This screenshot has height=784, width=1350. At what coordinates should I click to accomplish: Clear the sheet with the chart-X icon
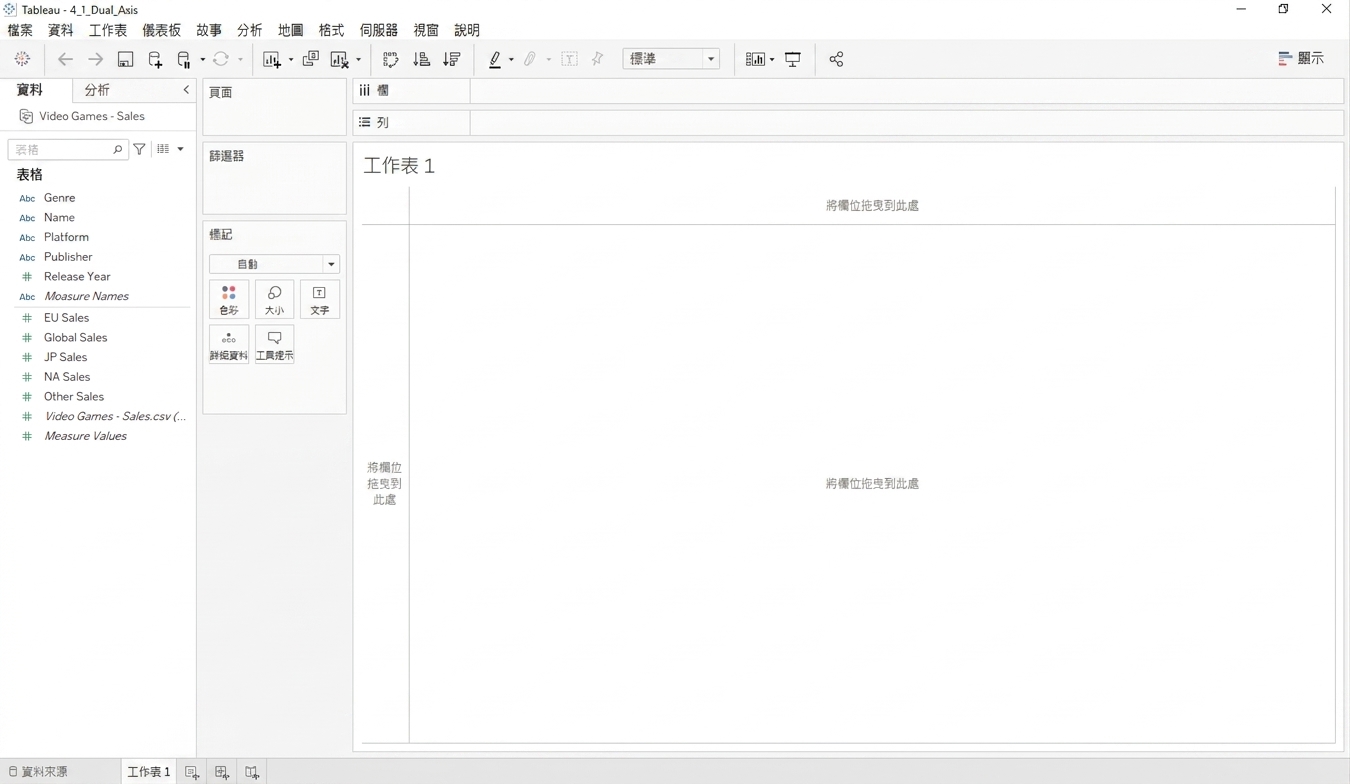(340, 60)
